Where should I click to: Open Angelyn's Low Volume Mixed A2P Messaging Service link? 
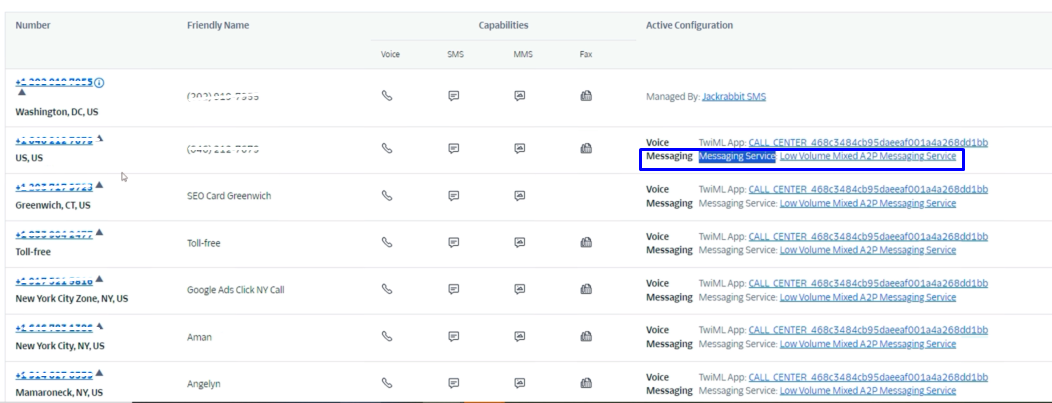tap(867, 391)
